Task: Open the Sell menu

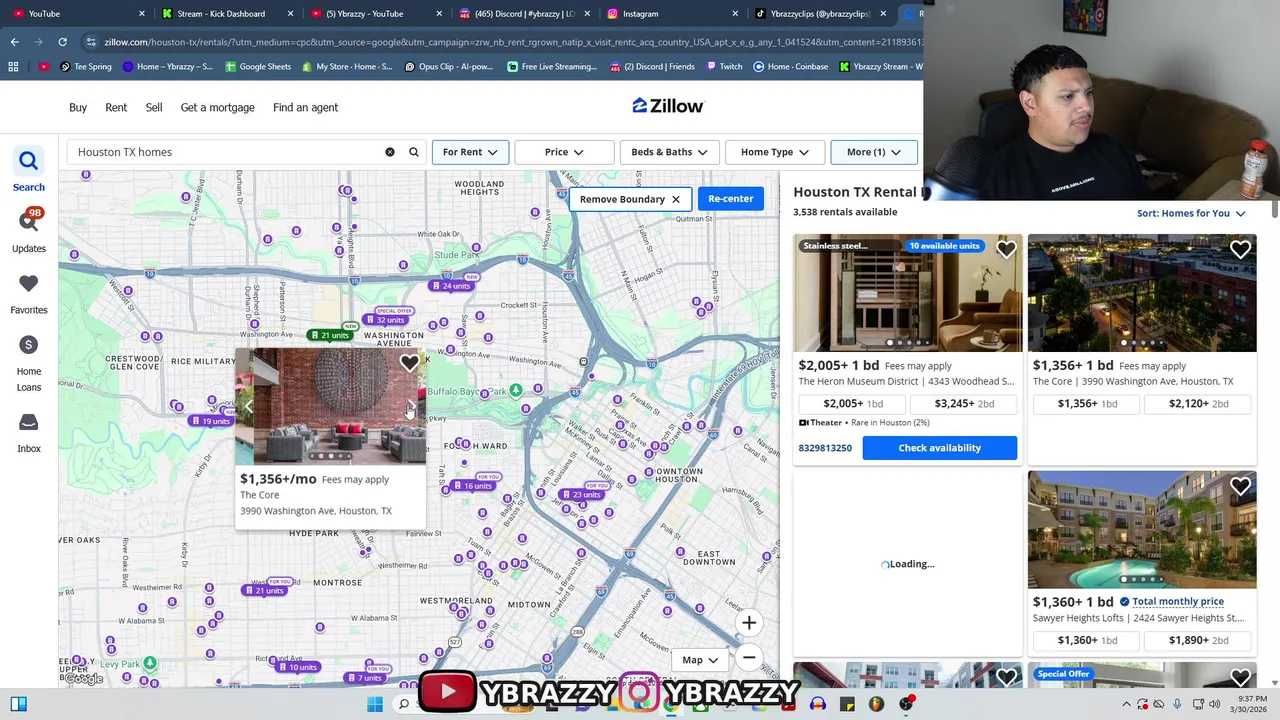Action: [154, 107]
